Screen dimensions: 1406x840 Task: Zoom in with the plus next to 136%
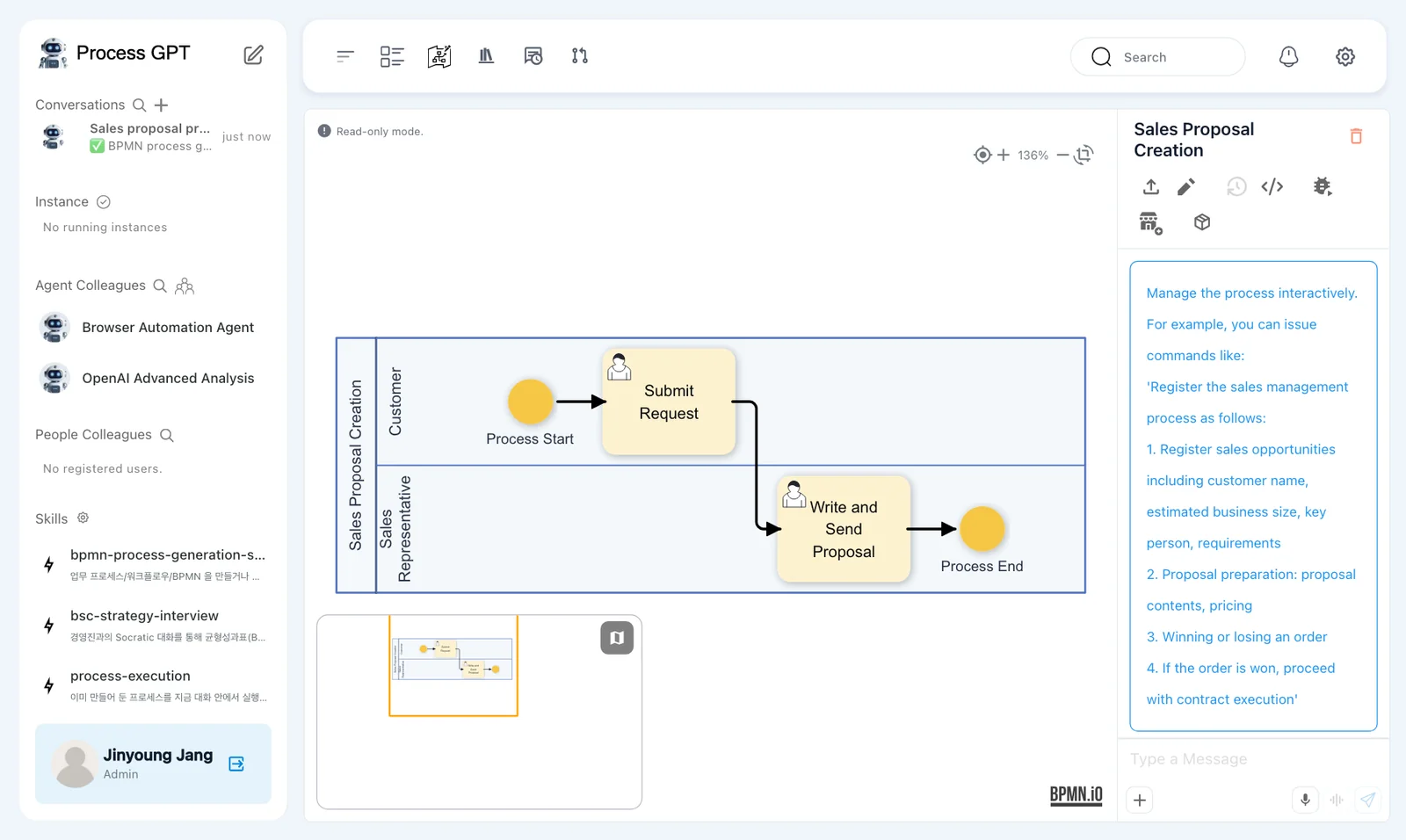1004,156
